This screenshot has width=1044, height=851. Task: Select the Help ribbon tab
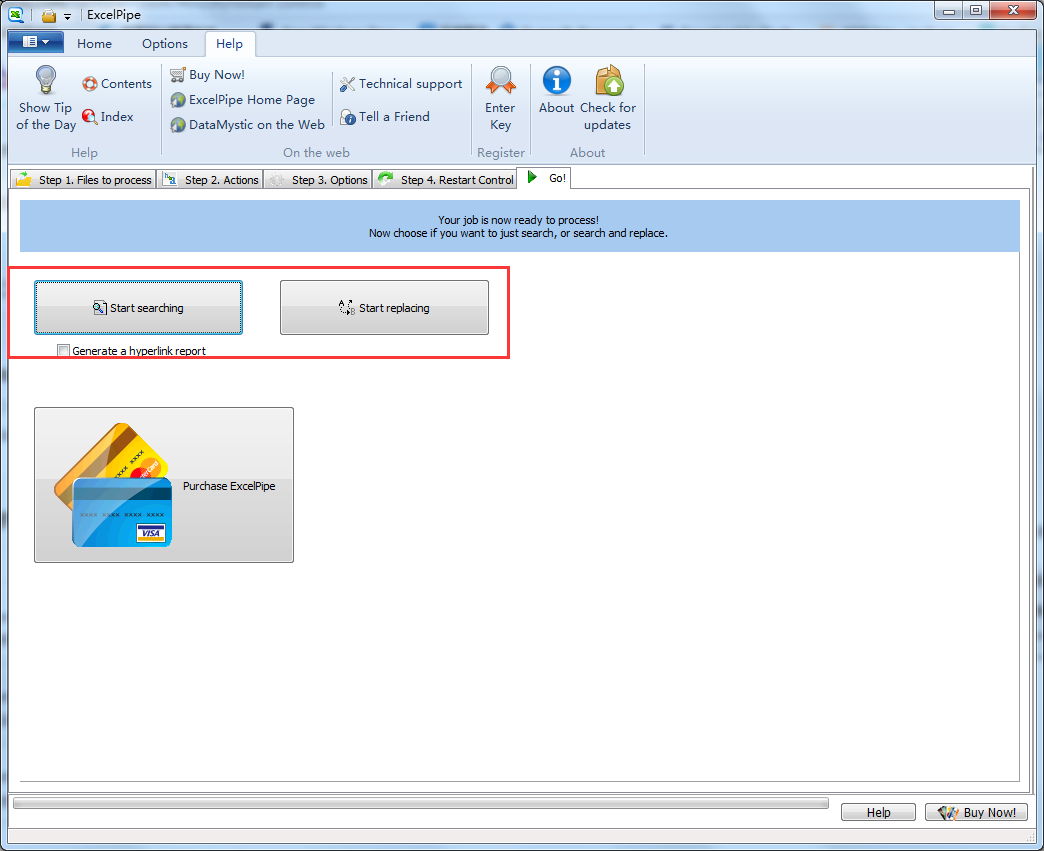230,44
